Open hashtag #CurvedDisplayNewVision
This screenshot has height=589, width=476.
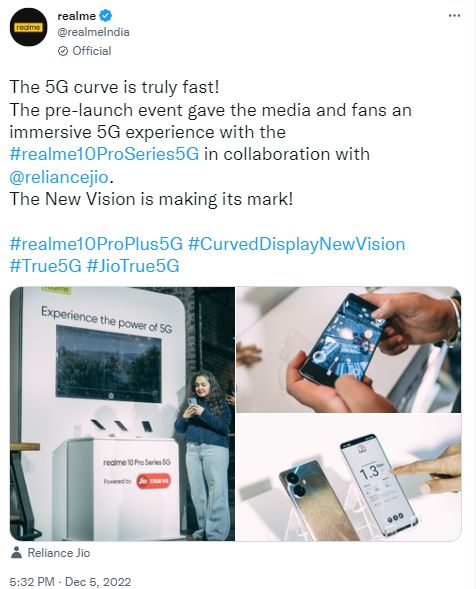(x=296, y=244)
